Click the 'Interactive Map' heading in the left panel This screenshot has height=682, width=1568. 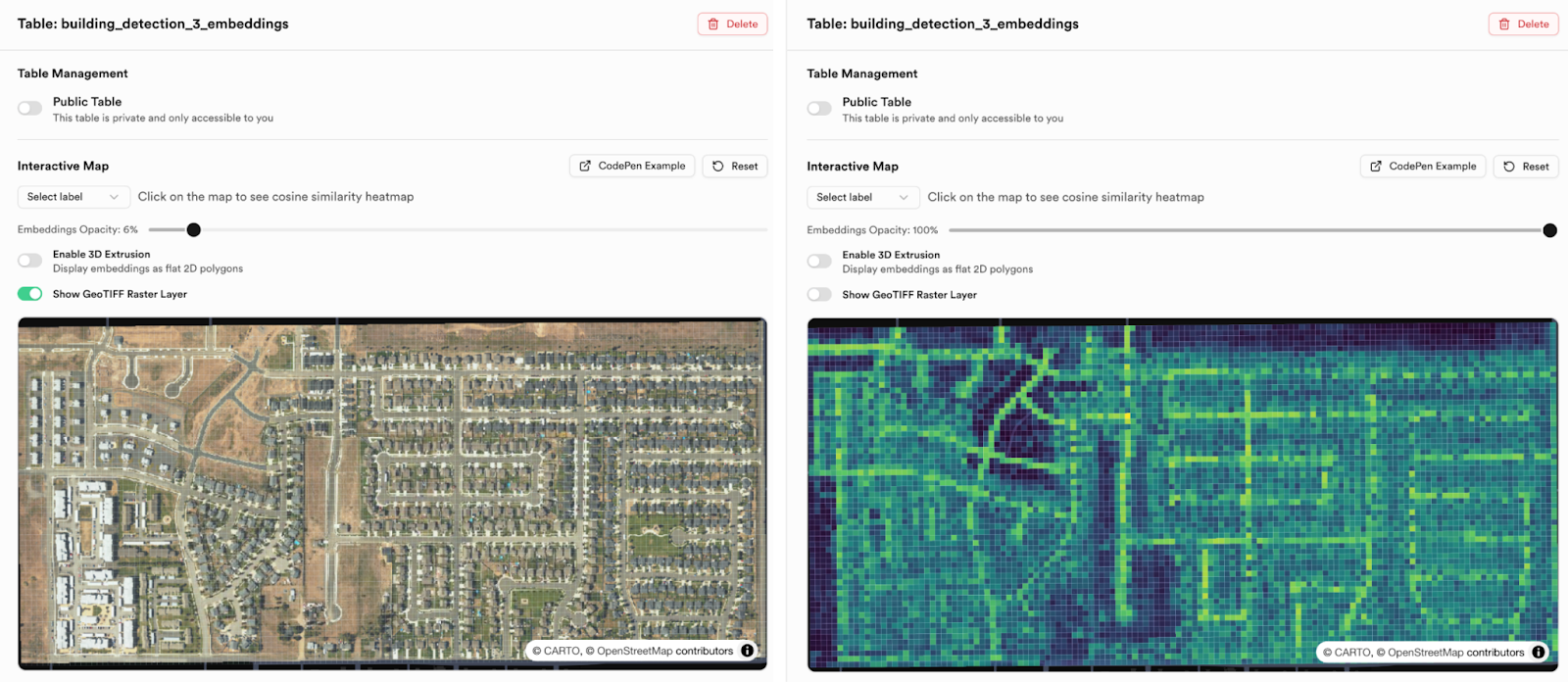point(63,166)
